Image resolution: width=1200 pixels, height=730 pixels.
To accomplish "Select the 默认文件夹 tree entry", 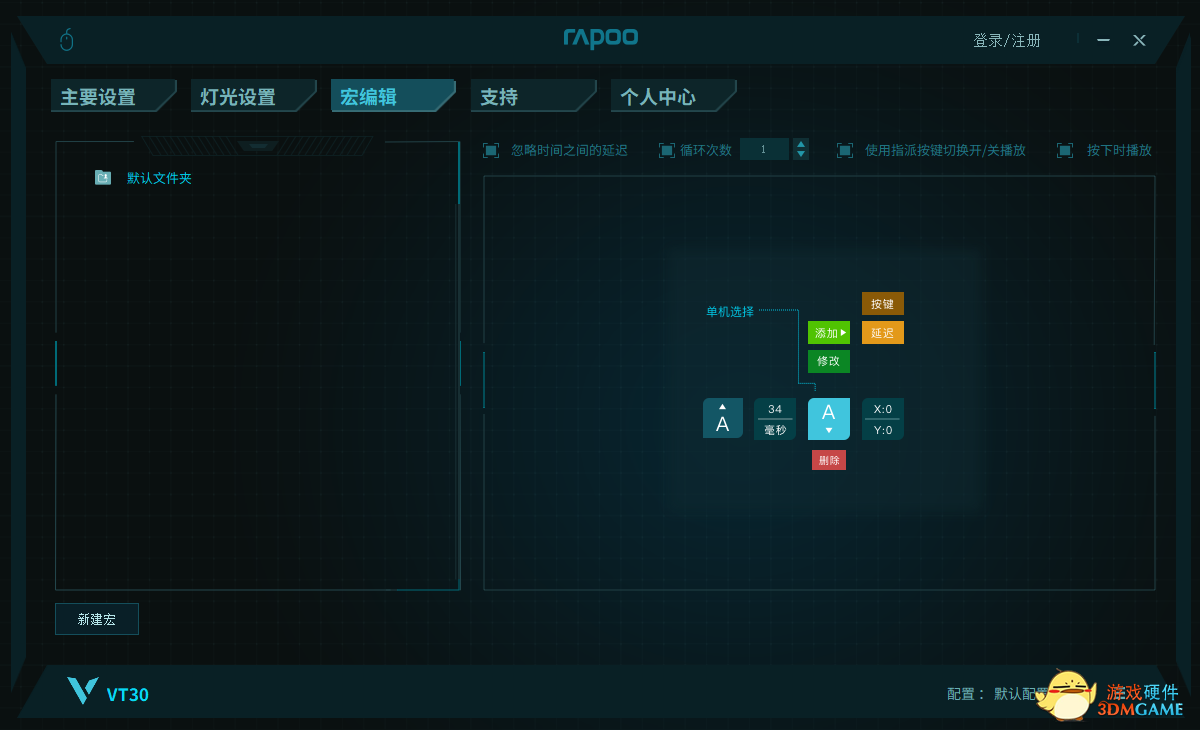I will coord(158,178).
